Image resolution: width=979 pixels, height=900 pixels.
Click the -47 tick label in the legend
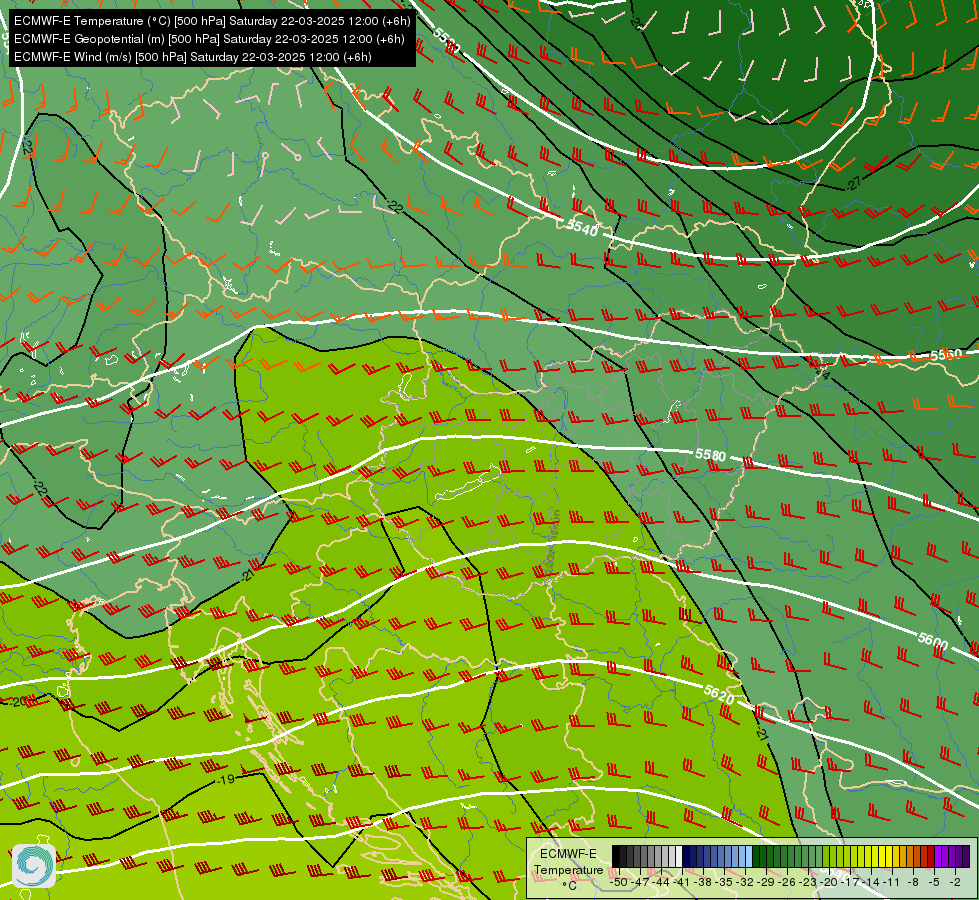tap(640, 882)
